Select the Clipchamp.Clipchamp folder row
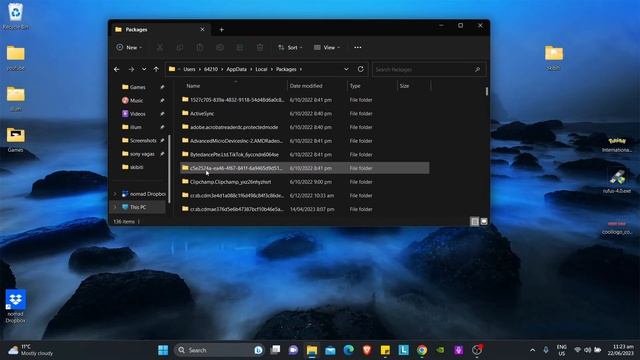The height and width of the screenshot is (360, 640). (x=304, y=182)
